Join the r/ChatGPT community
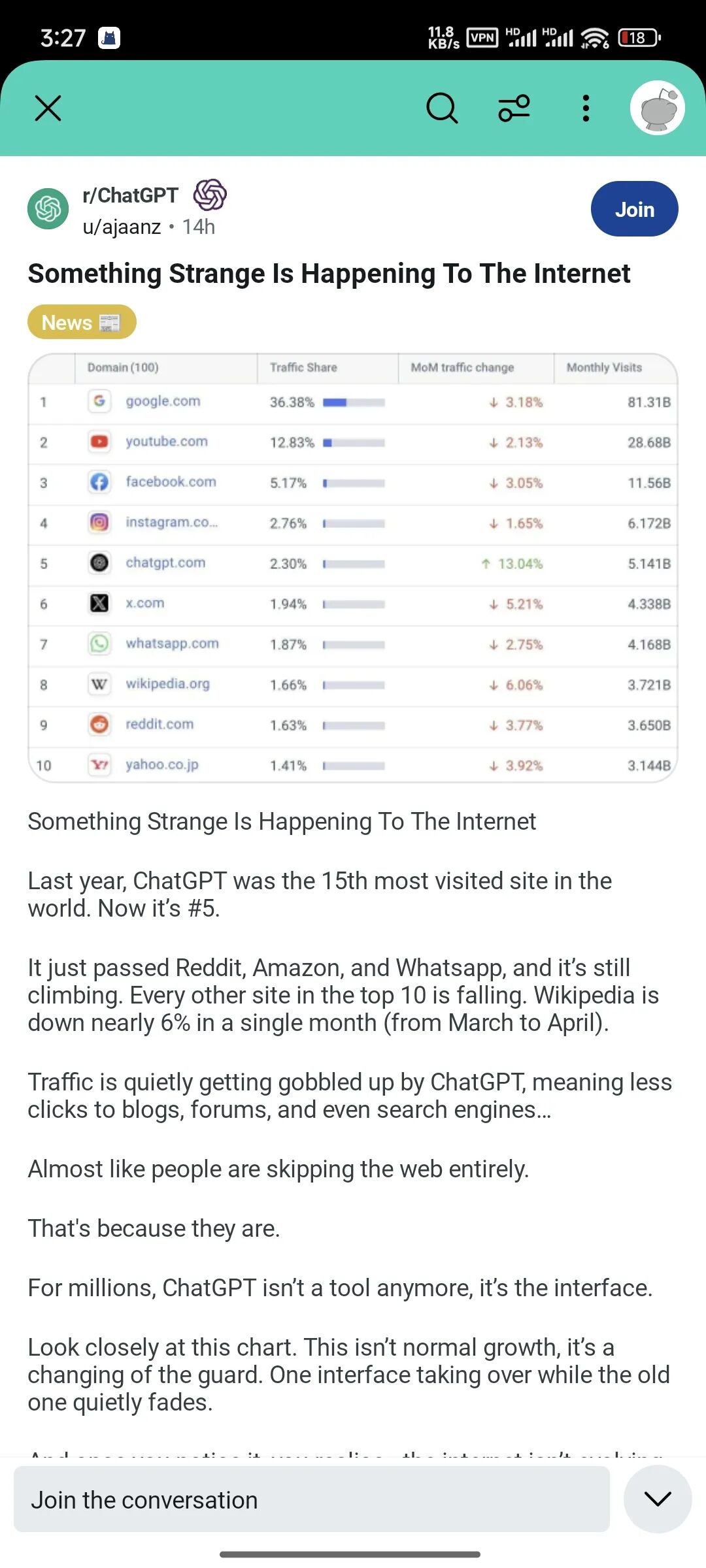Viewport: 706px width, 1568px height. click(634, 209)
